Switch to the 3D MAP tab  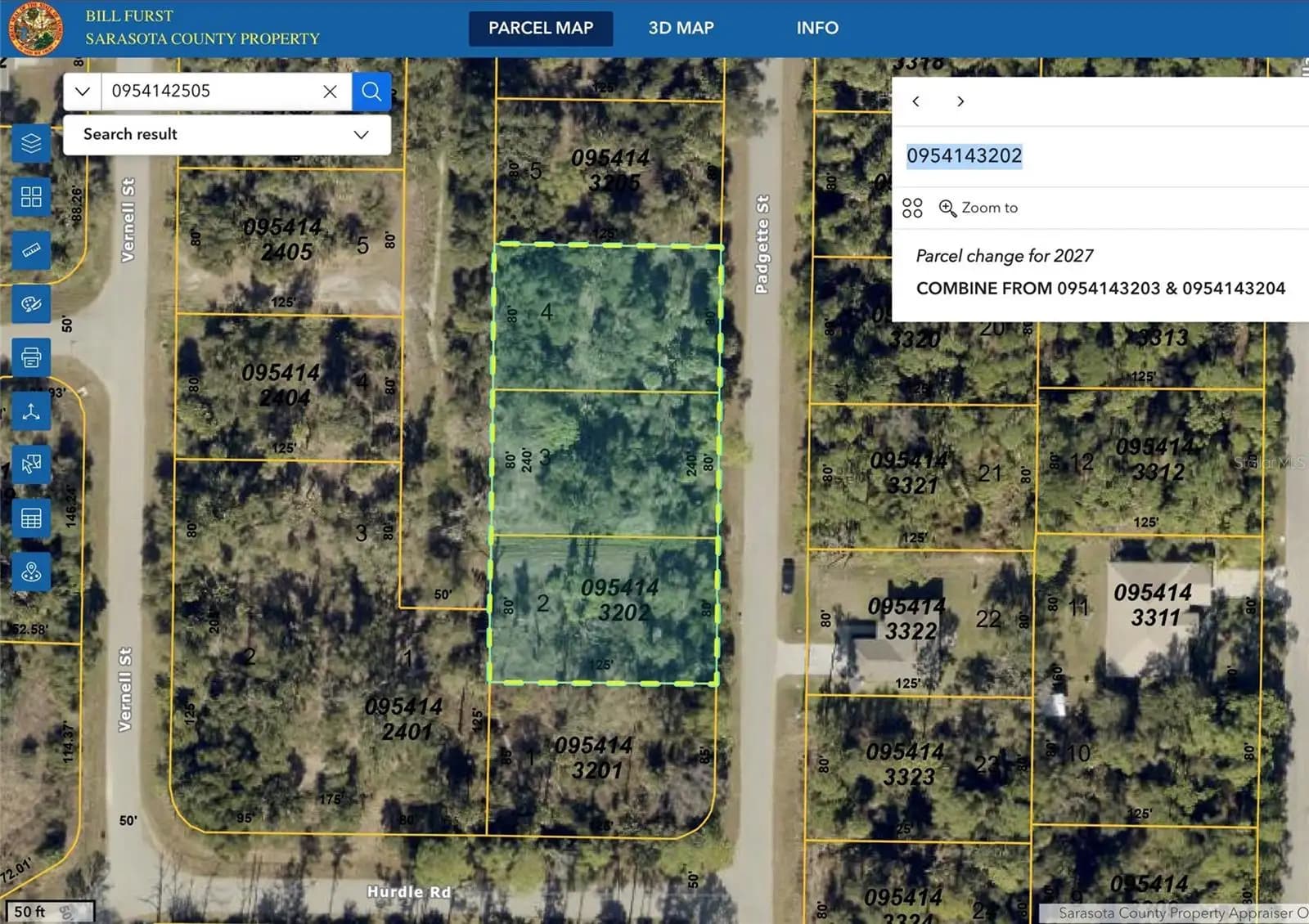pos(681,28)
